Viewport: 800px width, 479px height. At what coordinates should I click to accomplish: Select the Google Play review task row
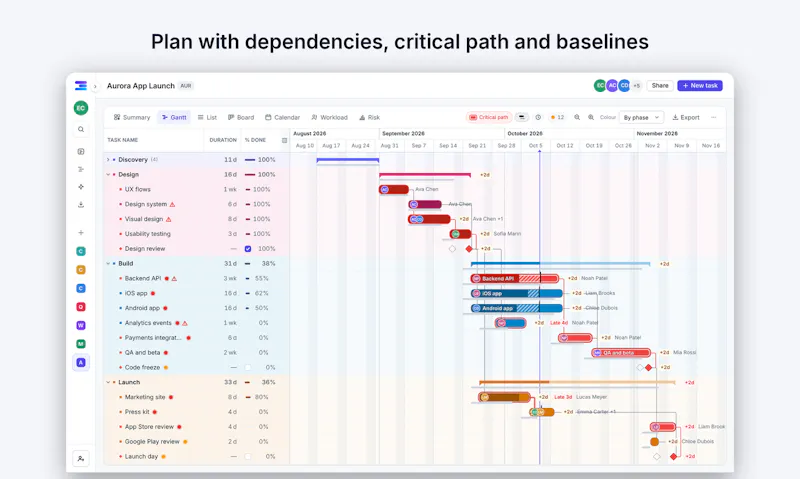click(x=197, y=442)
